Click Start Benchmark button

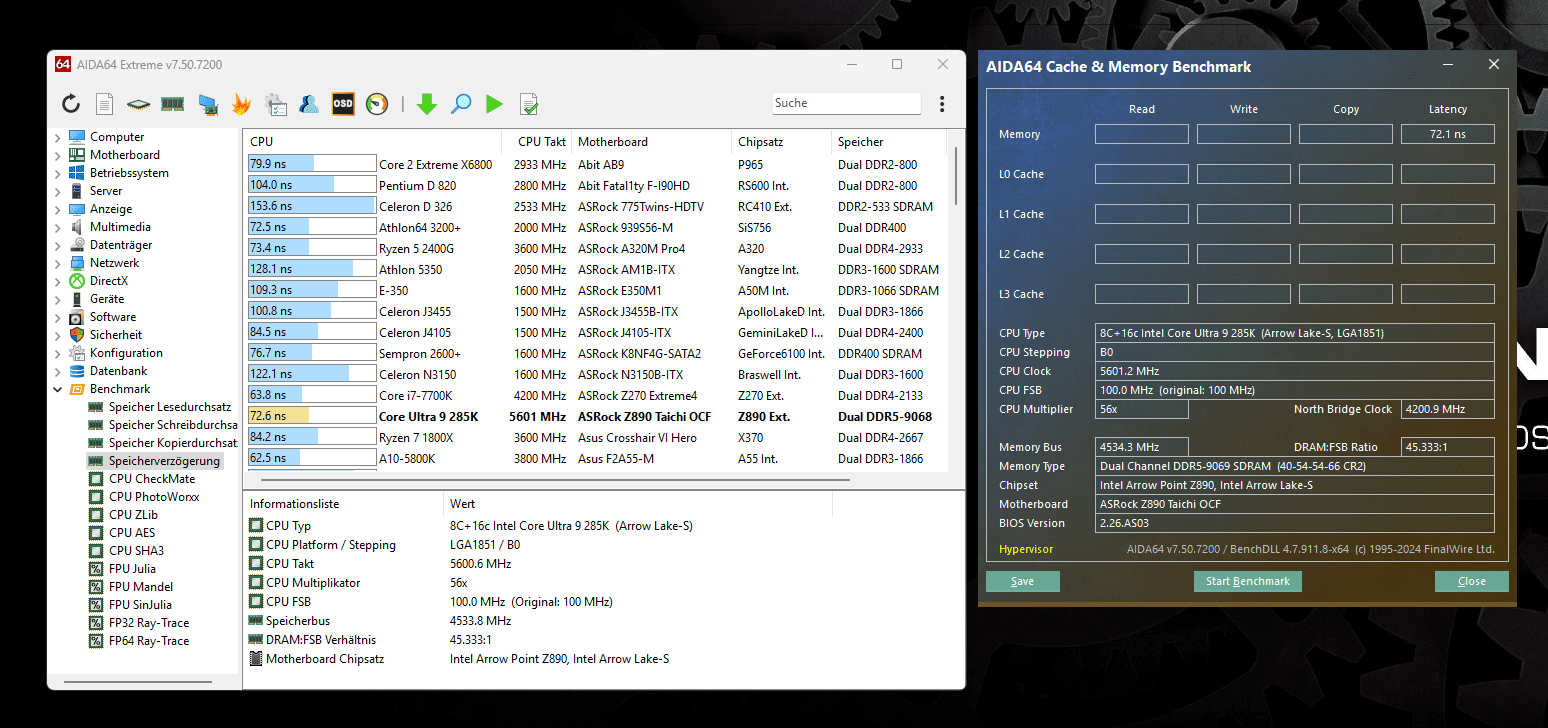tap(1247, 581)
